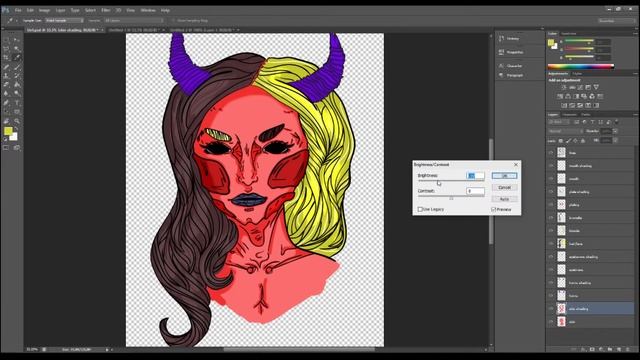This screenshot has height=360, width=640.
Task: Add a Hue/Saturation adjustment layer
Action: 560,97
